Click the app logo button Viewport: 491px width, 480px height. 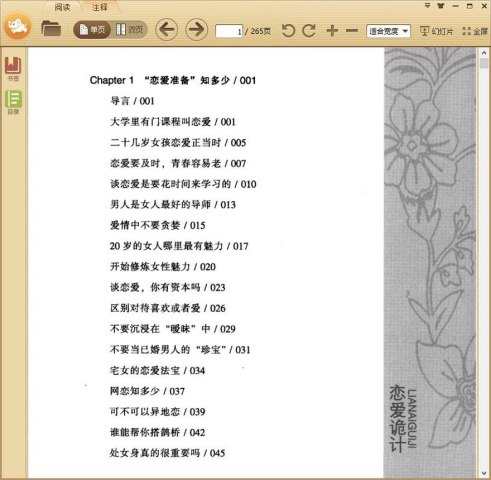[18, 26]
